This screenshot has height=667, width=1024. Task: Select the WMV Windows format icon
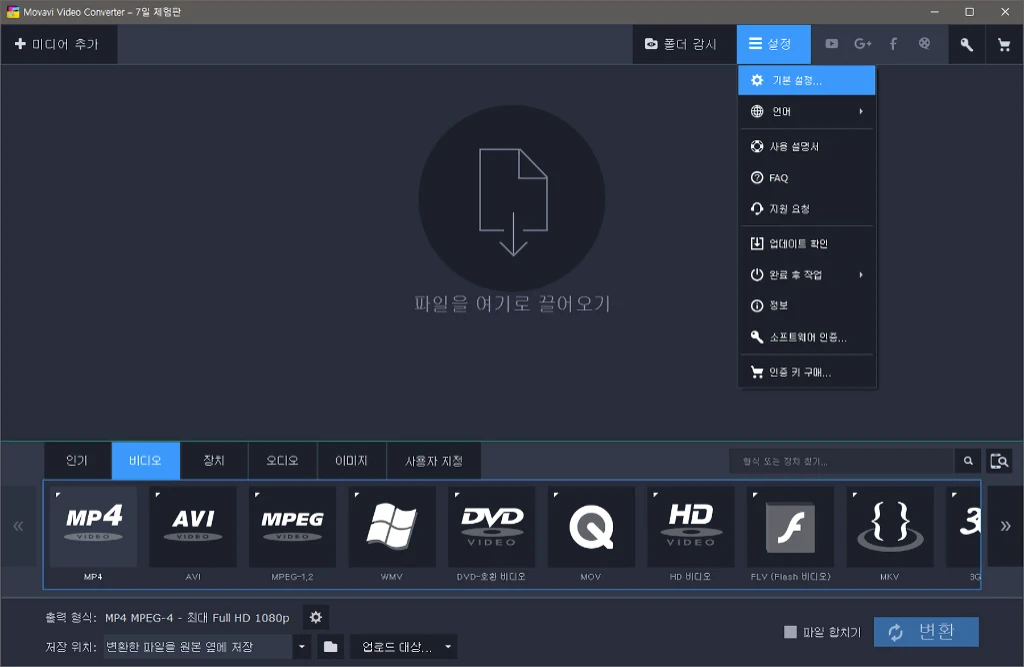coord(392,527)
